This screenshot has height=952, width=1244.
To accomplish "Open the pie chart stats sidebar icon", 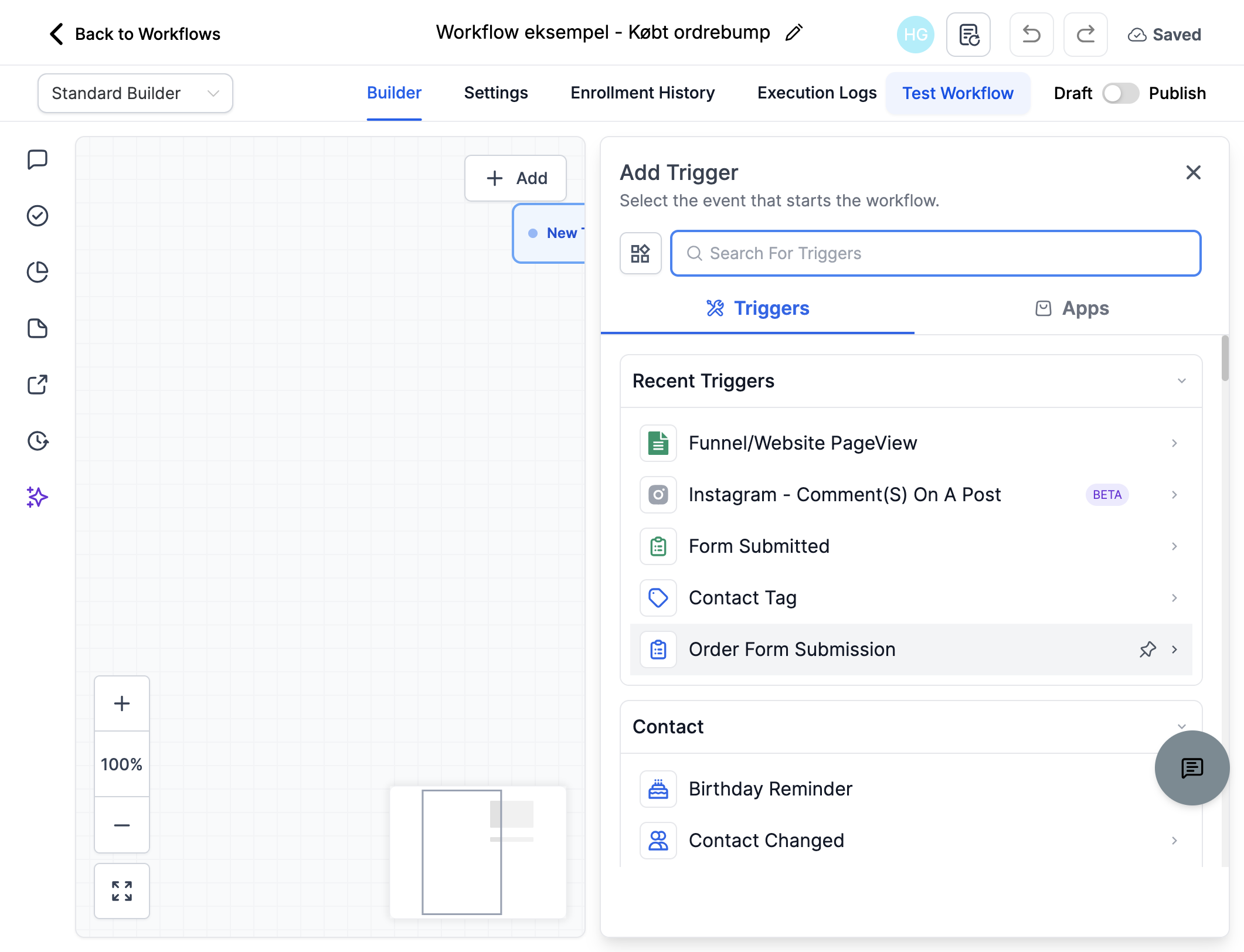I will tap(38, 272).
